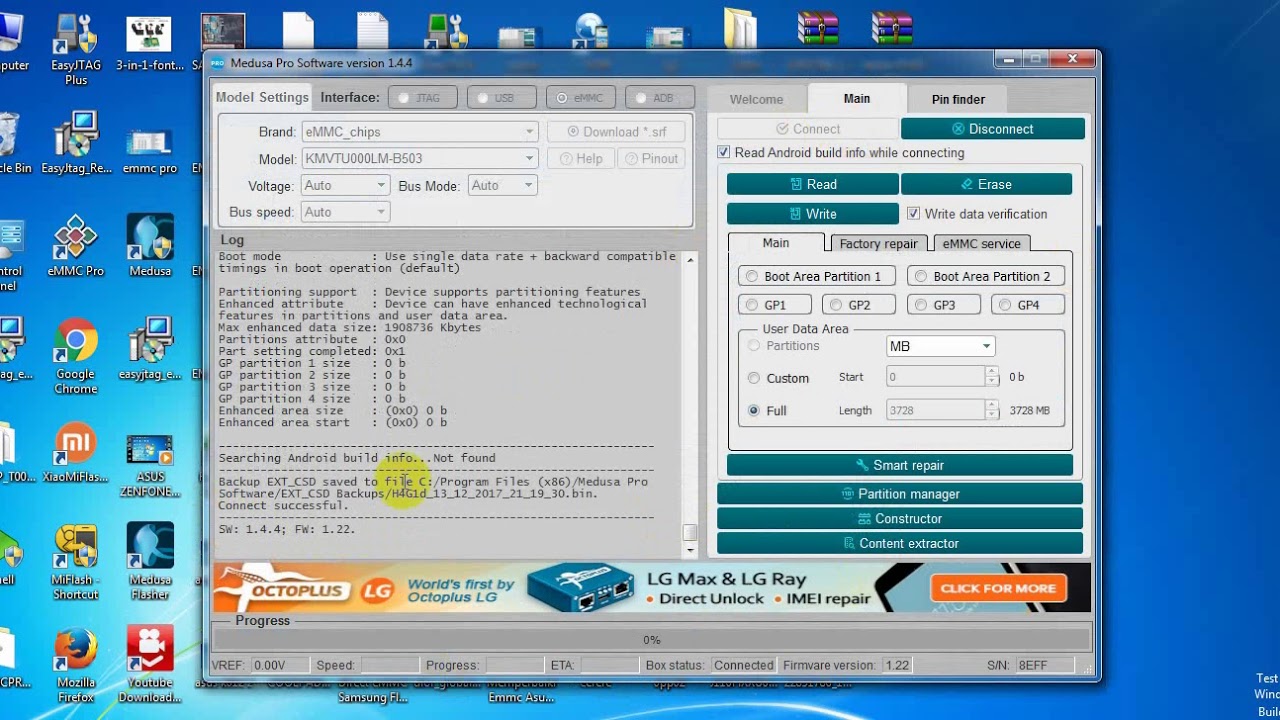Open Mozilla Firefox desktop icon
The width and height of the screenshot is (1280, 720).
coord(76,666)
